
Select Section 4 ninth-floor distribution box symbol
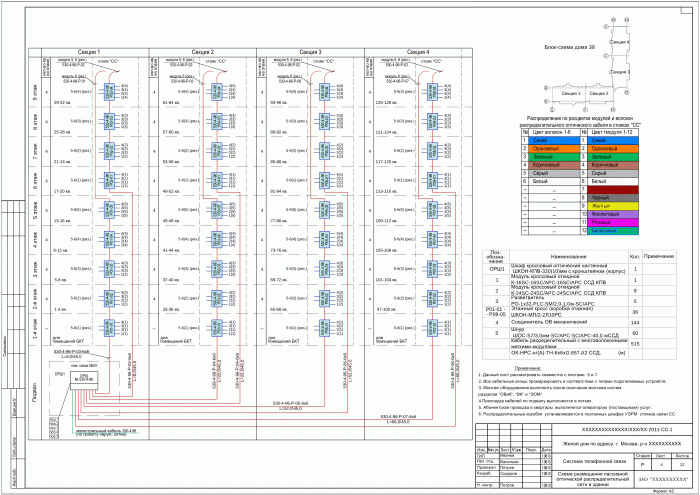tap(432, 92)
